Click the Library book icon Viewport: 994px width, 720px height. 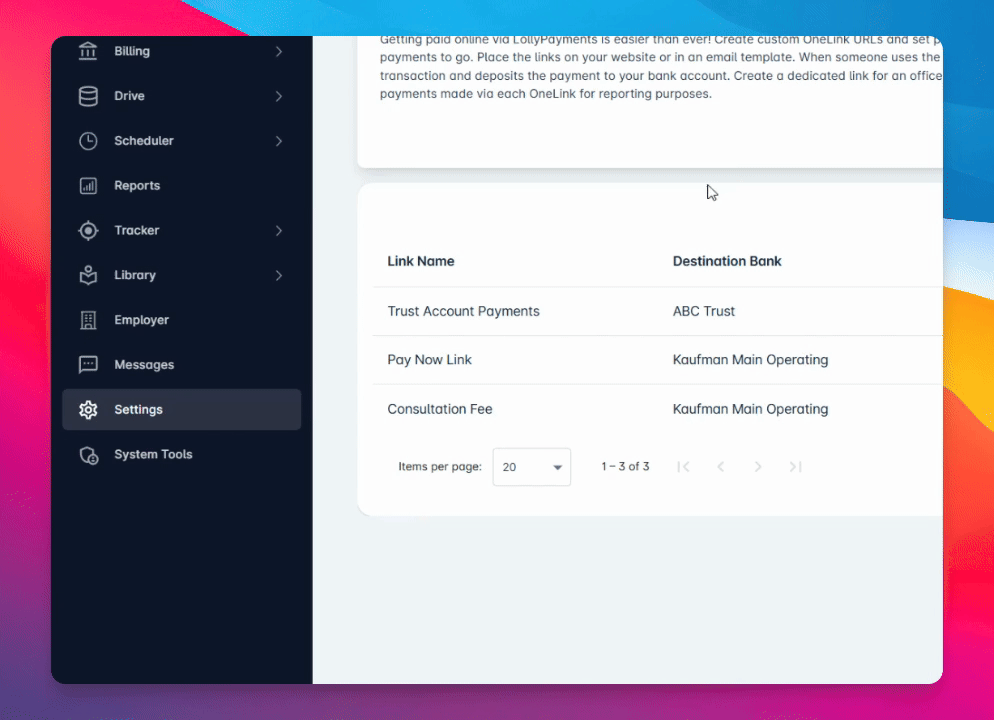[88, 275]
